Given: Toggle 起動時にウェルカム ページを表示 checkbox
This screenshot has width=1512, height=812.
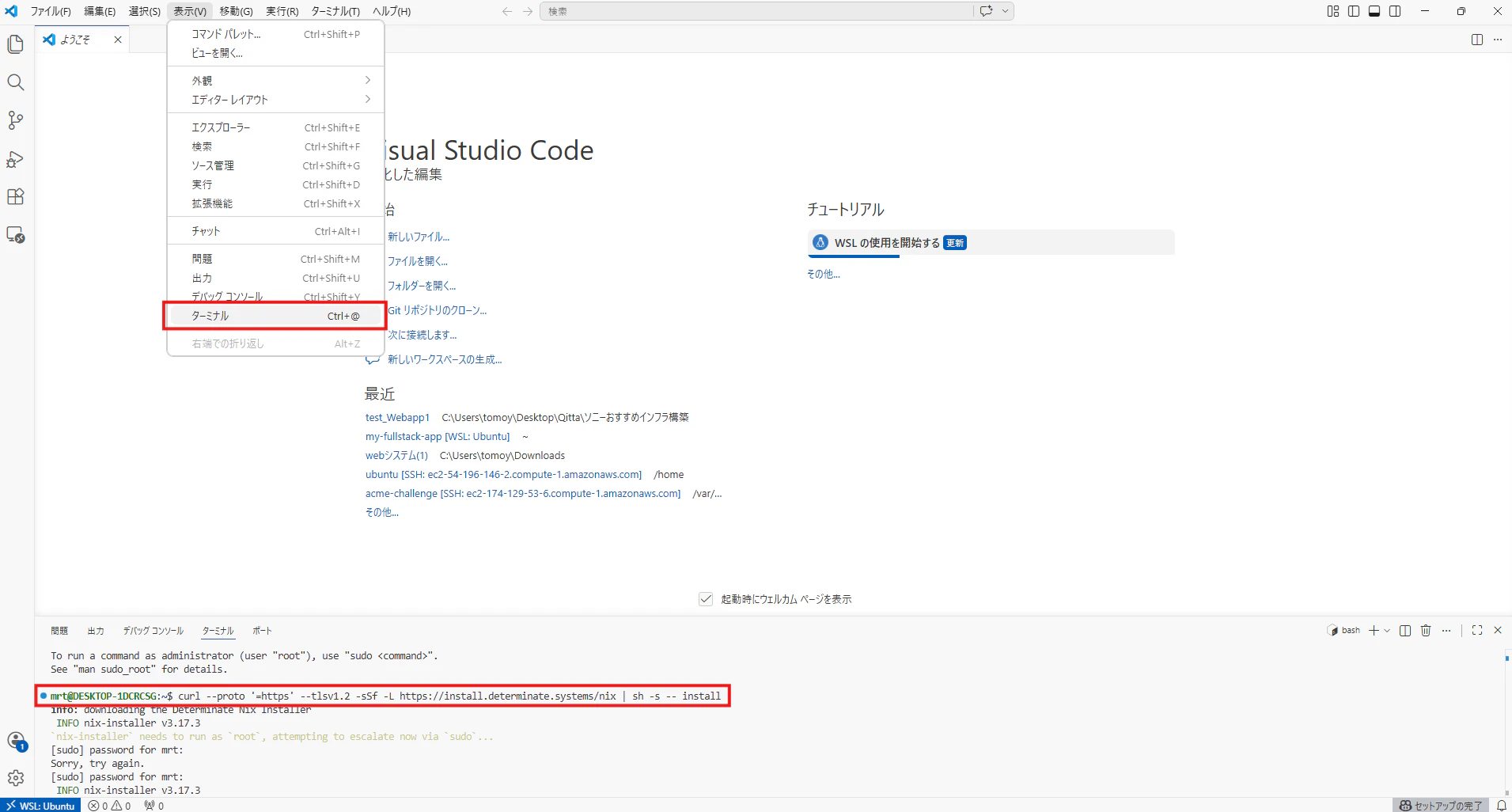Looking at the screenshot, I should click(706, 599).
